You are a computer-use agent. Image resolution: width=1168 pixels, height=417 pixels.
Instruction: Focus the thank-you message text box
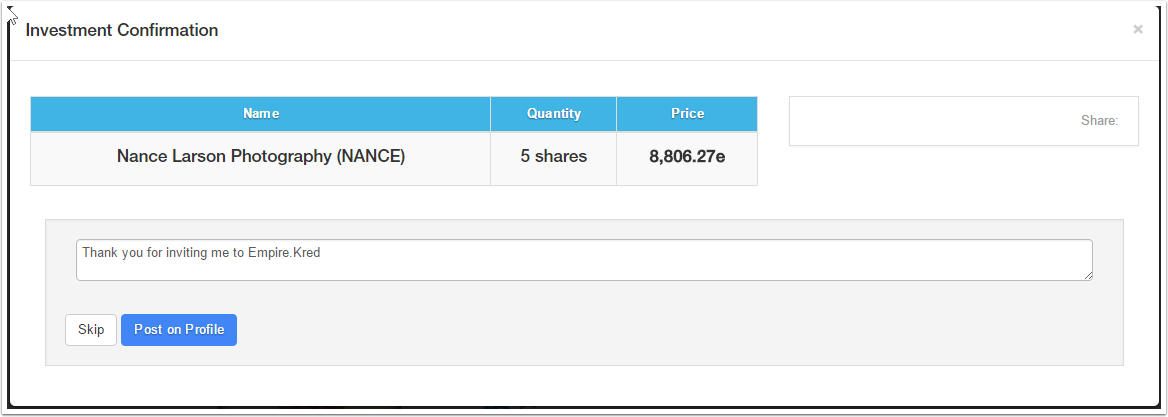[x=584, y=260]
